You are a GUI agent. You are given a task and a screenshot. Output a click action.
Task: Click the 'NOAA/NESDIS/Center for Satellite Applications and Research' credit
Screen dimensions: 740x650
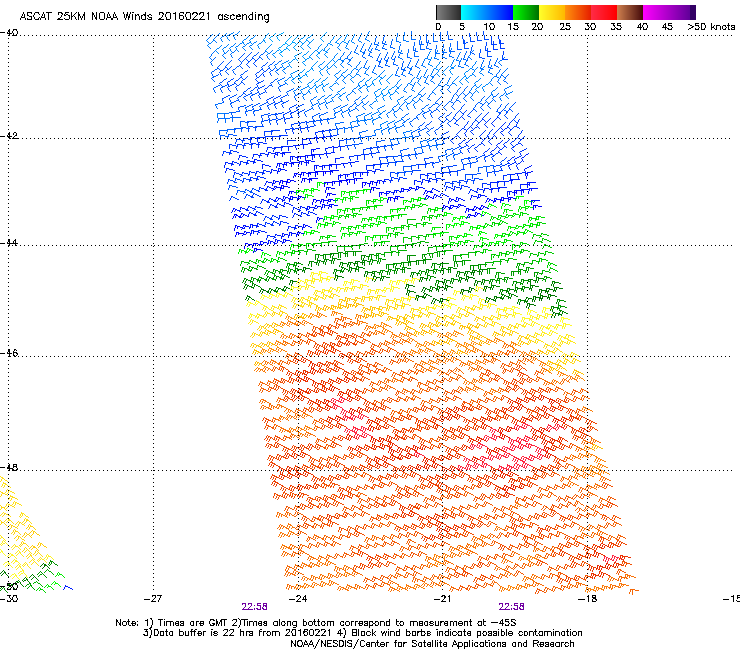(x=432, y=644)
